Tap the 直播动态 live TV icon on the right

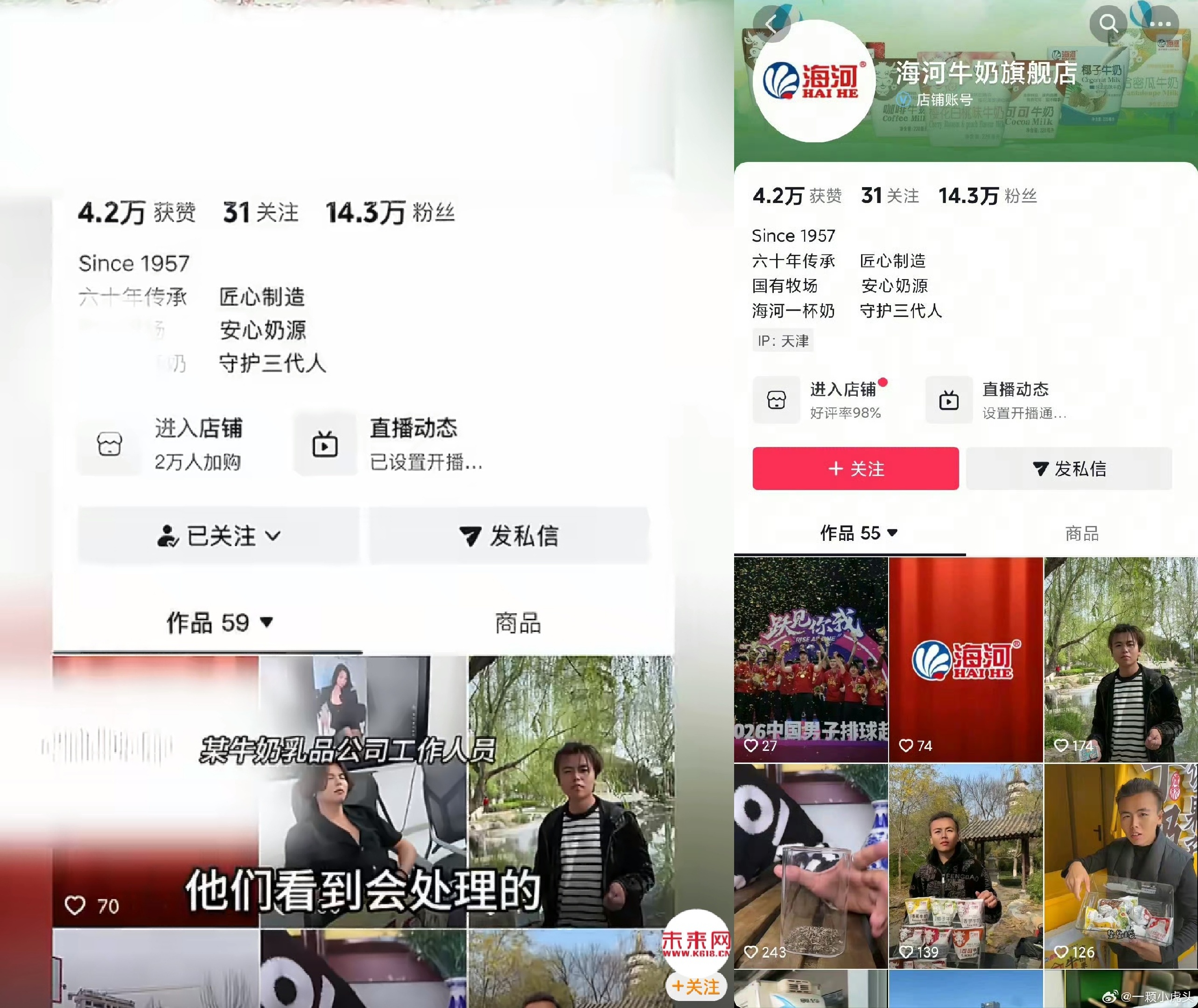(x=949, y=400)
